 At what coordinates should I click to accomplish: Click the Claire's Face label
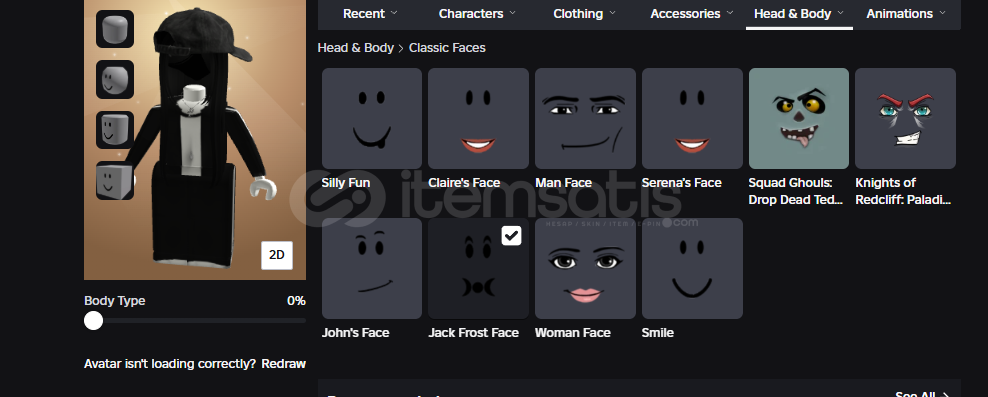pos(464,183)
